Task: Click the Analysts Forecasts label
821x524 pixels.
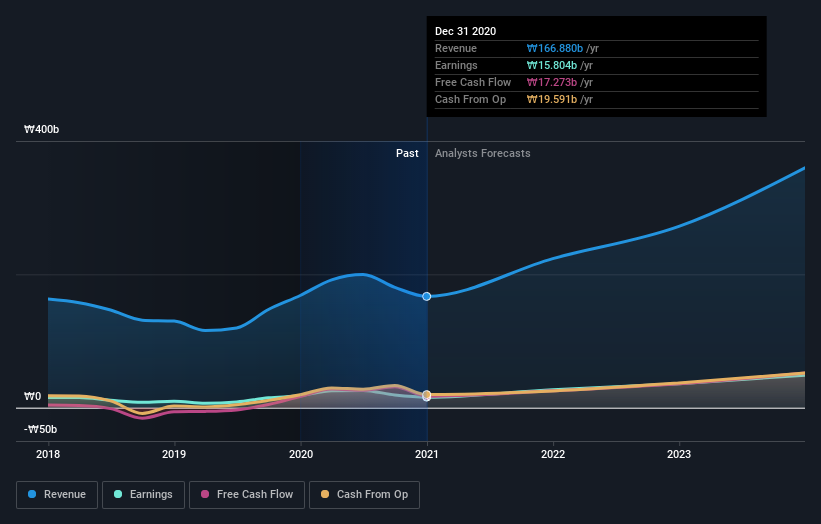Action: pos(483,153)
